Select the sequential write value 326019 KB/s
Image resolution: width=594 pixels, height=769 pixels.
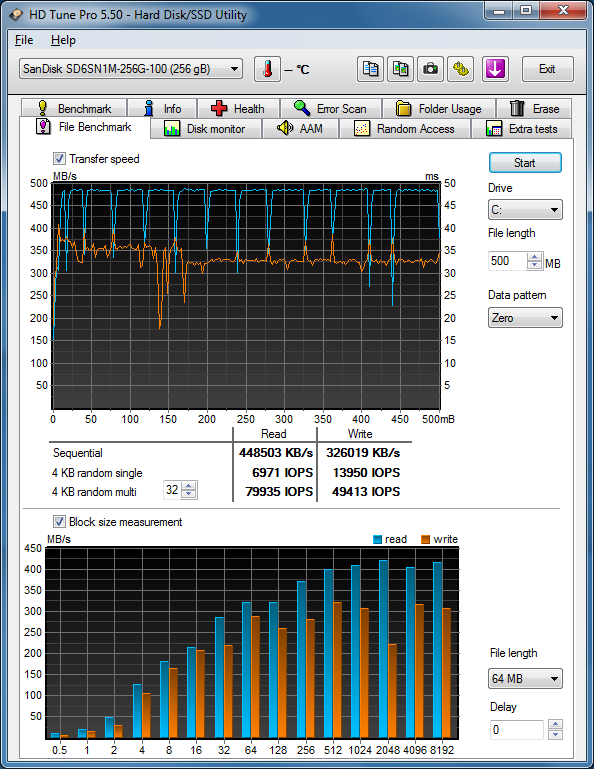(363, 453)
